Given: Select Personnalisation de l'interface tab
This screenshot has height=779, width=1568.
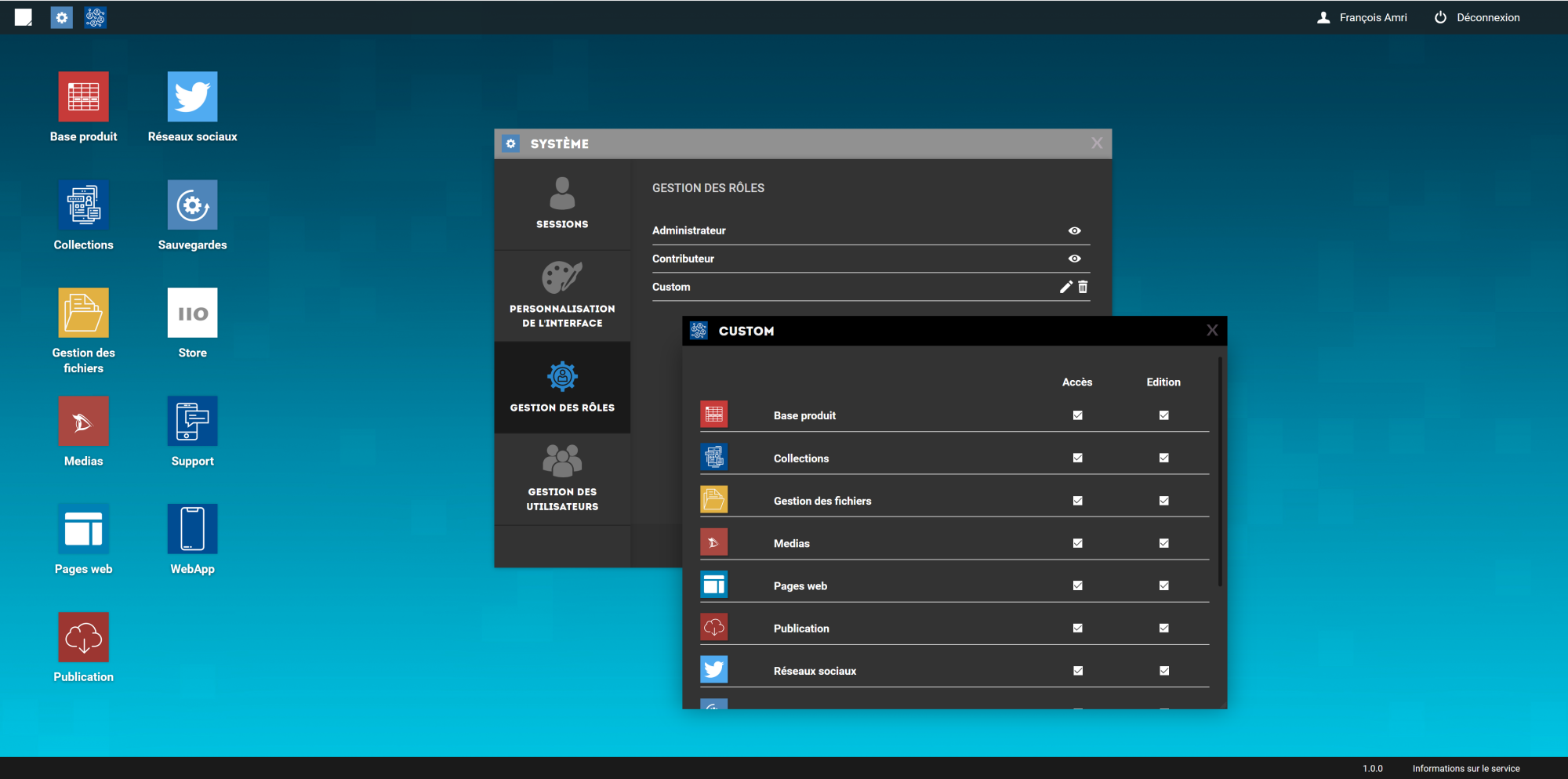Looking at the screenshot, I should pyautogui.click(x=562, y=296).
